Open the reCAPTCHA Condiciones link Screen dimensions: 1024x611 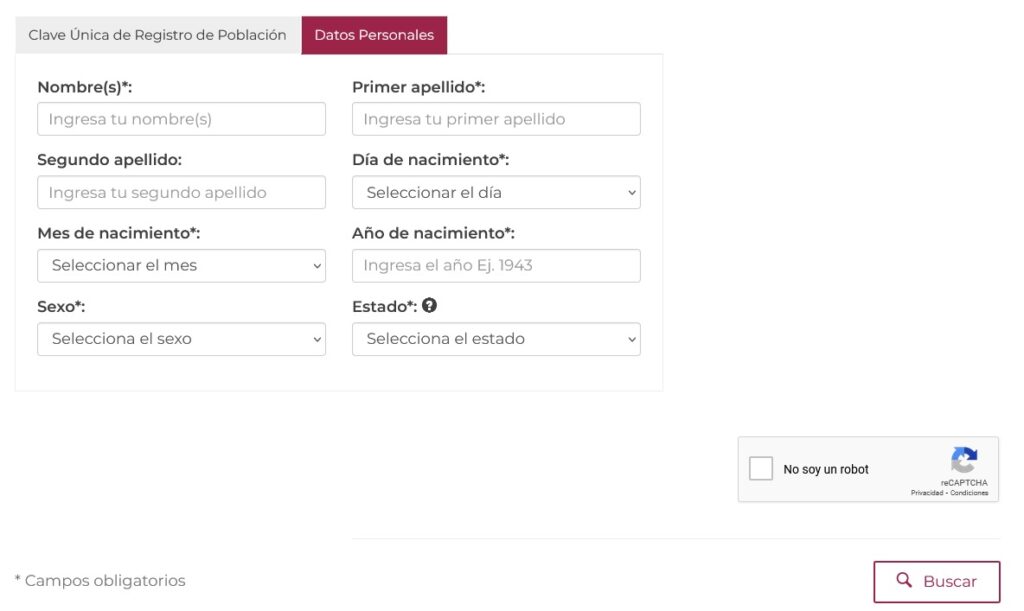coord(969,493)
